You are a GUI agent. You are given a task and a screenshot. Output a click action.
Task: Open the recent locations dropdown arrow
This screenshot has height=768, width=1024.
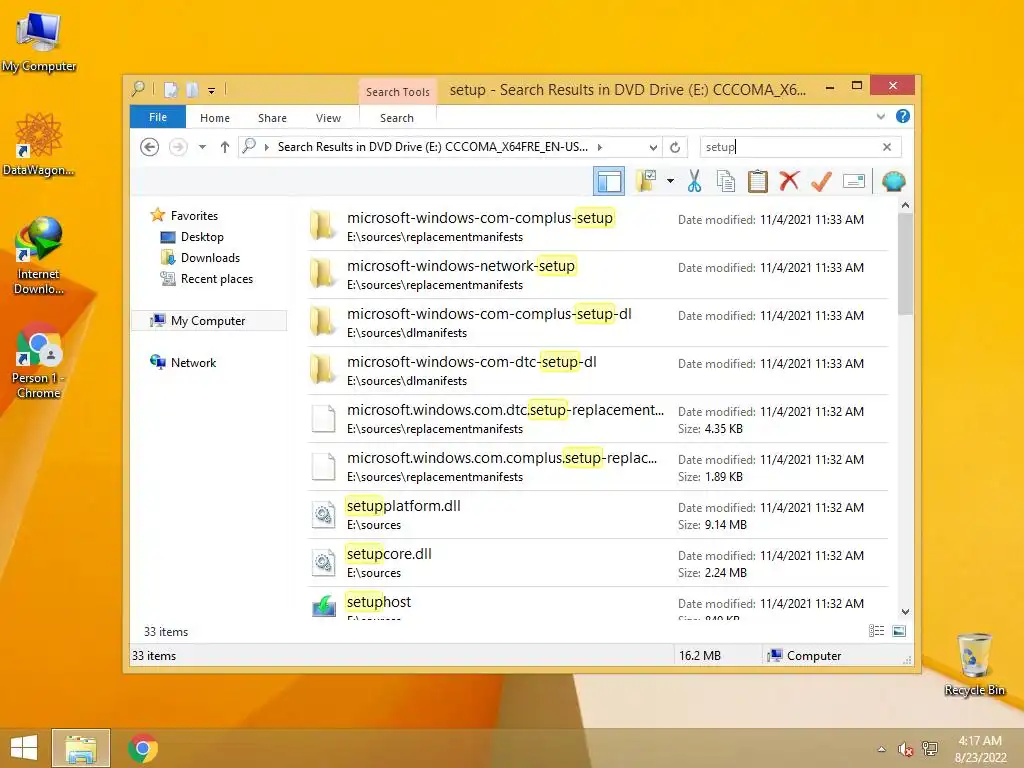(202, 147)
